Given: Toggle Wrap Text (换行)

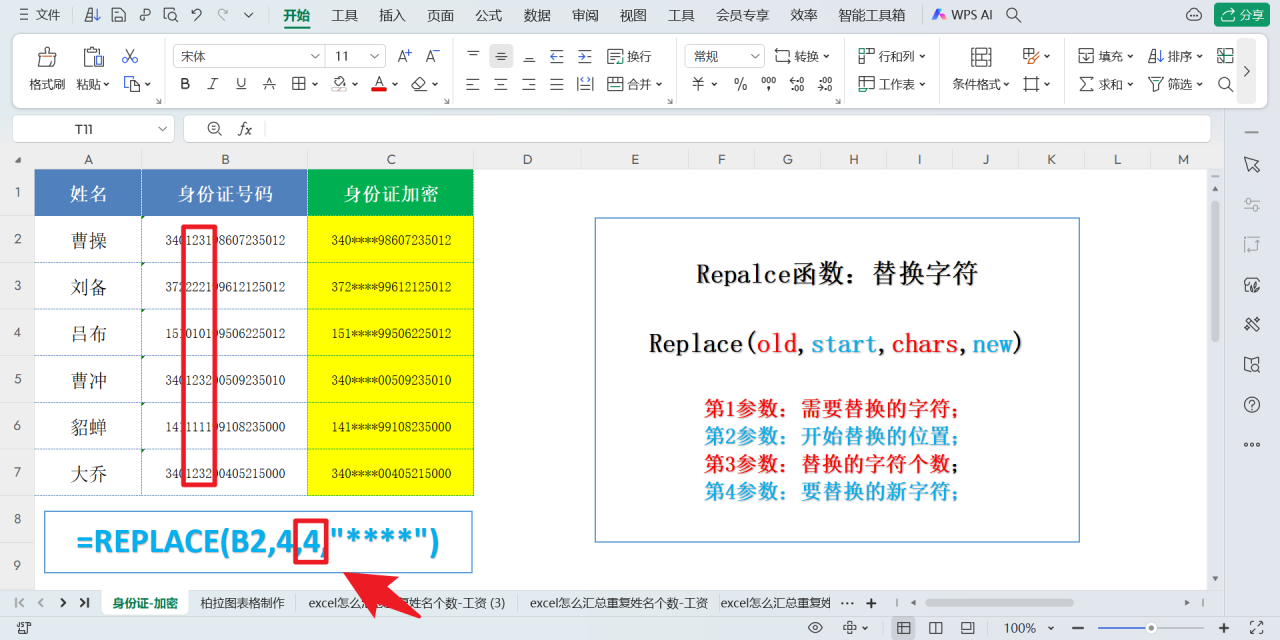Looking at the screenshot, I should pyautogui.click(x=629, y=56).
